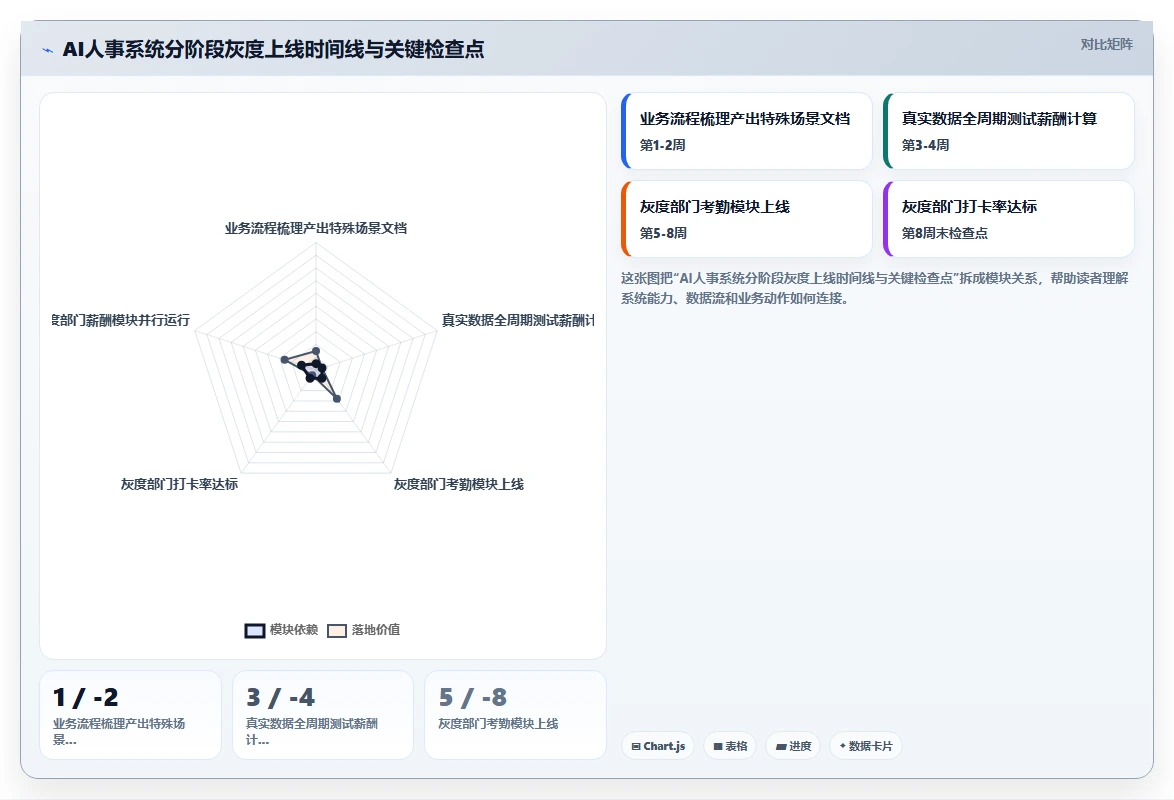This screenshot has height=800, width=1174.
Task: Open the 真实数据全周期测试薪酬计算 第3-4周 card
Action: [x=1009, y=131]
